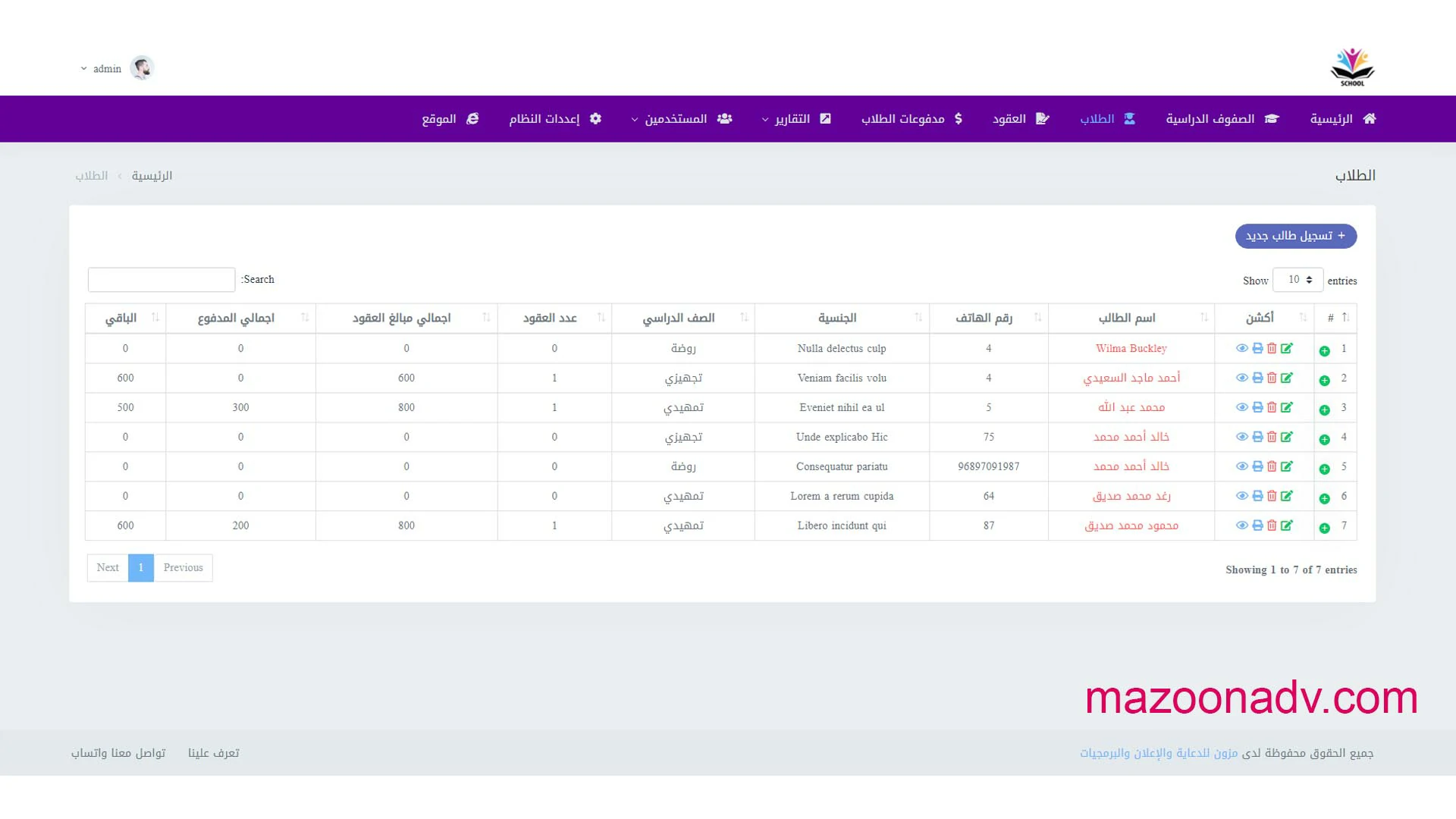Click the print icon in row 3
Screen dimensions: 1456x819
coord(1257,407)
